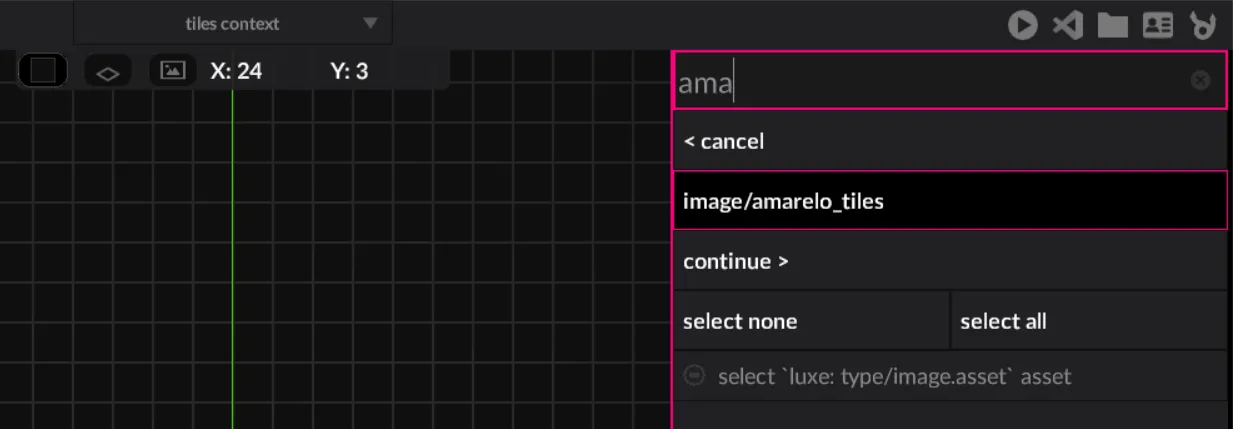Select the diamond layer tool icon
Screen dimensions: 1233x429
107,71
